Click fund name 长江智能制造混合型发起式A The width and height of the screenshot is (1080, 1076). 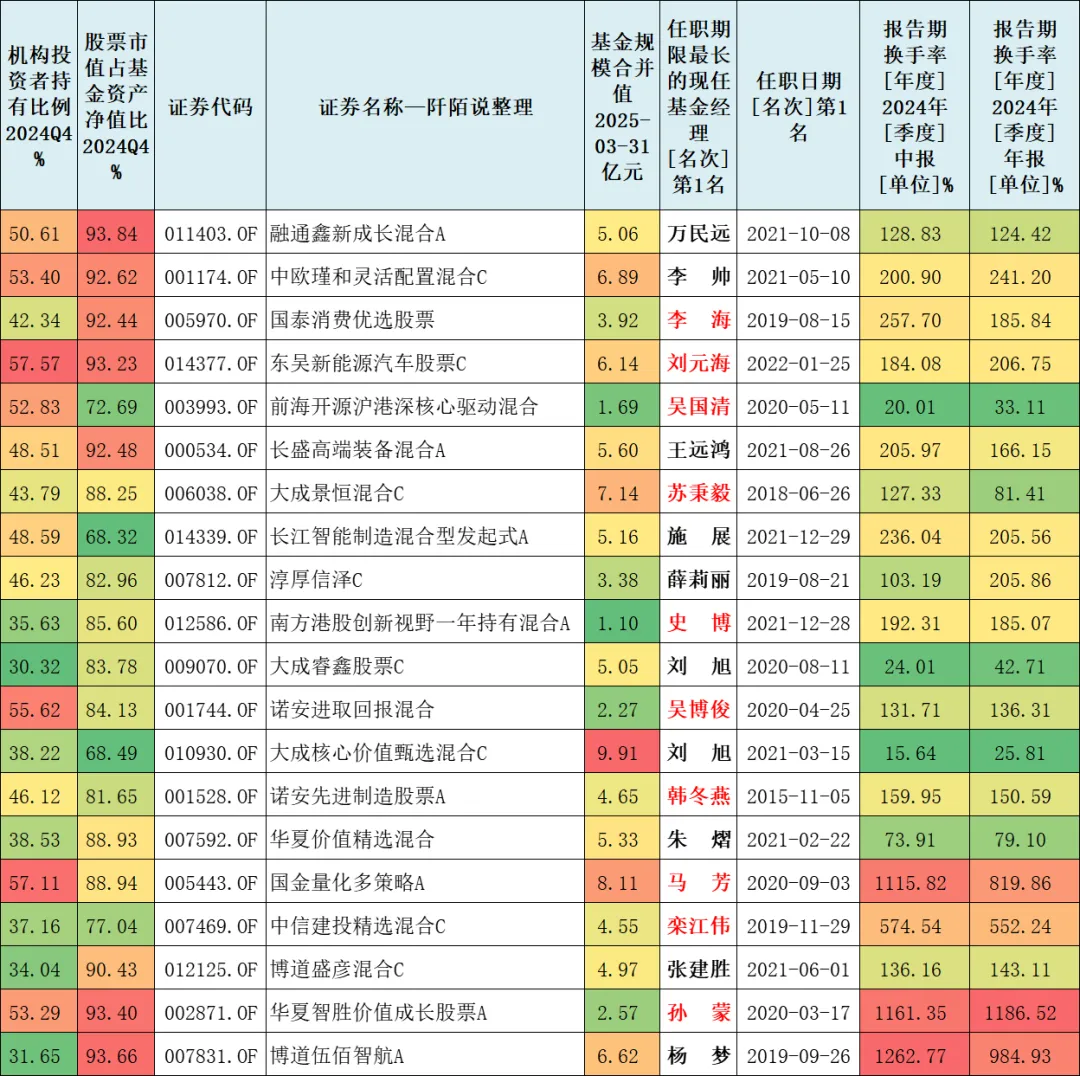(x=399, y=537)
